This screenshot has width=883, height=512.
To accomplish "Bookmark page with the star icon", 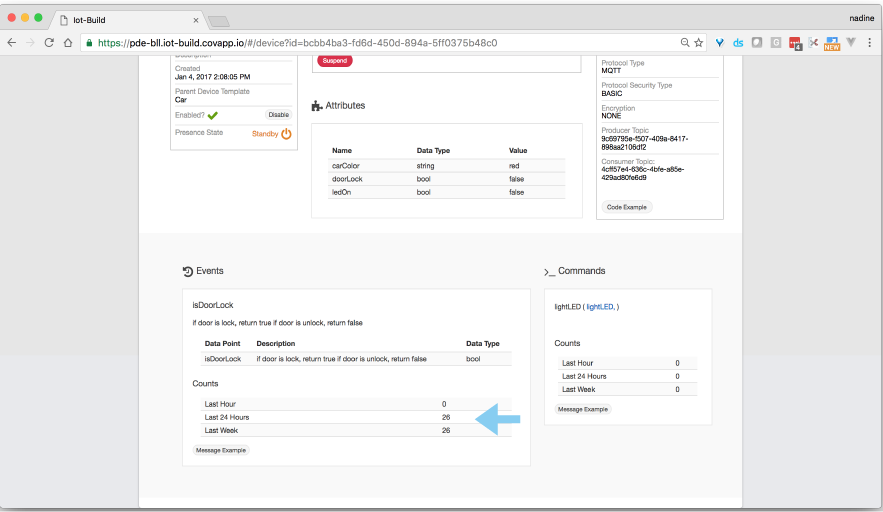I will 699,43.
